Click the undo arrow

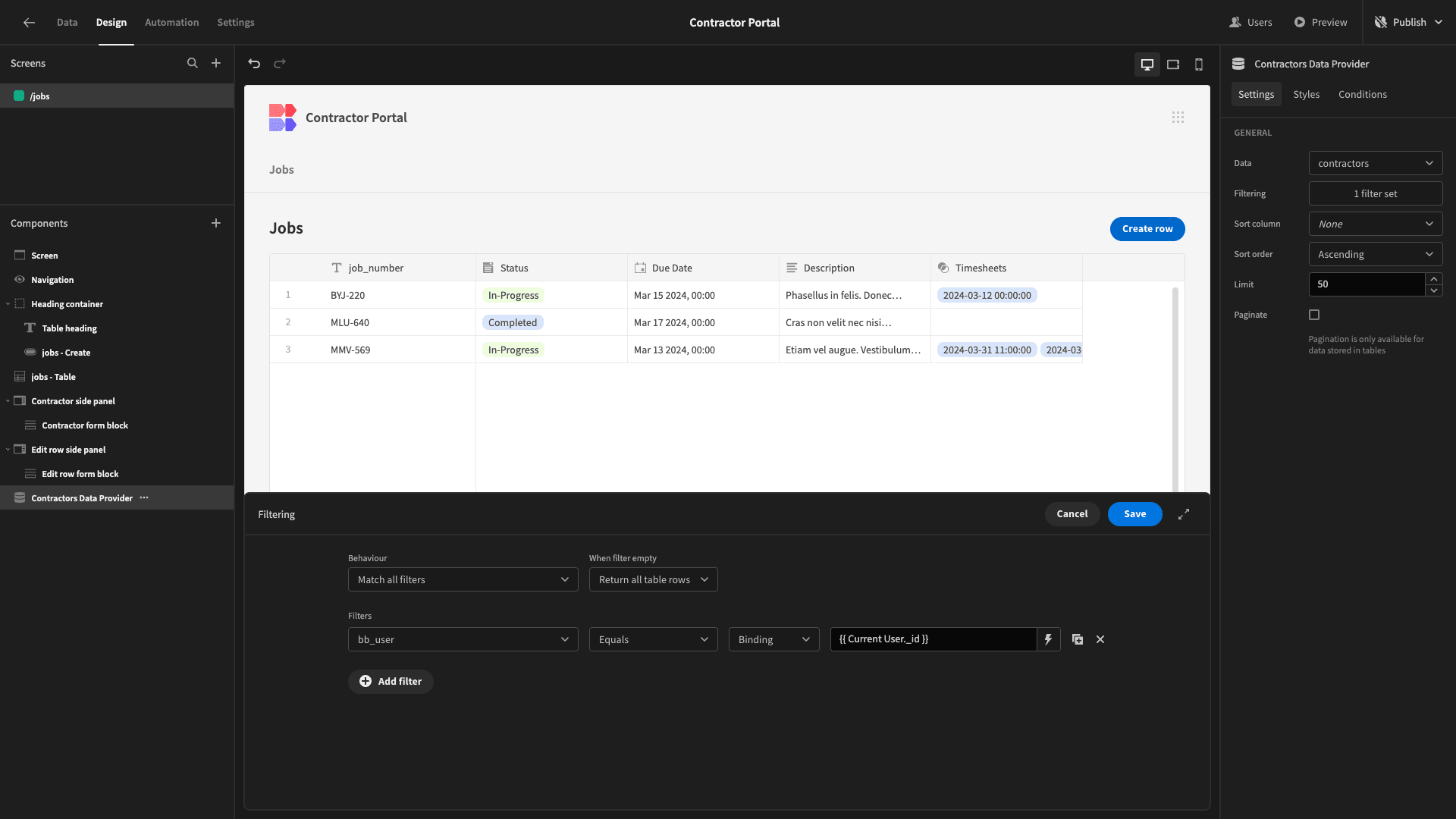(254, 64)
